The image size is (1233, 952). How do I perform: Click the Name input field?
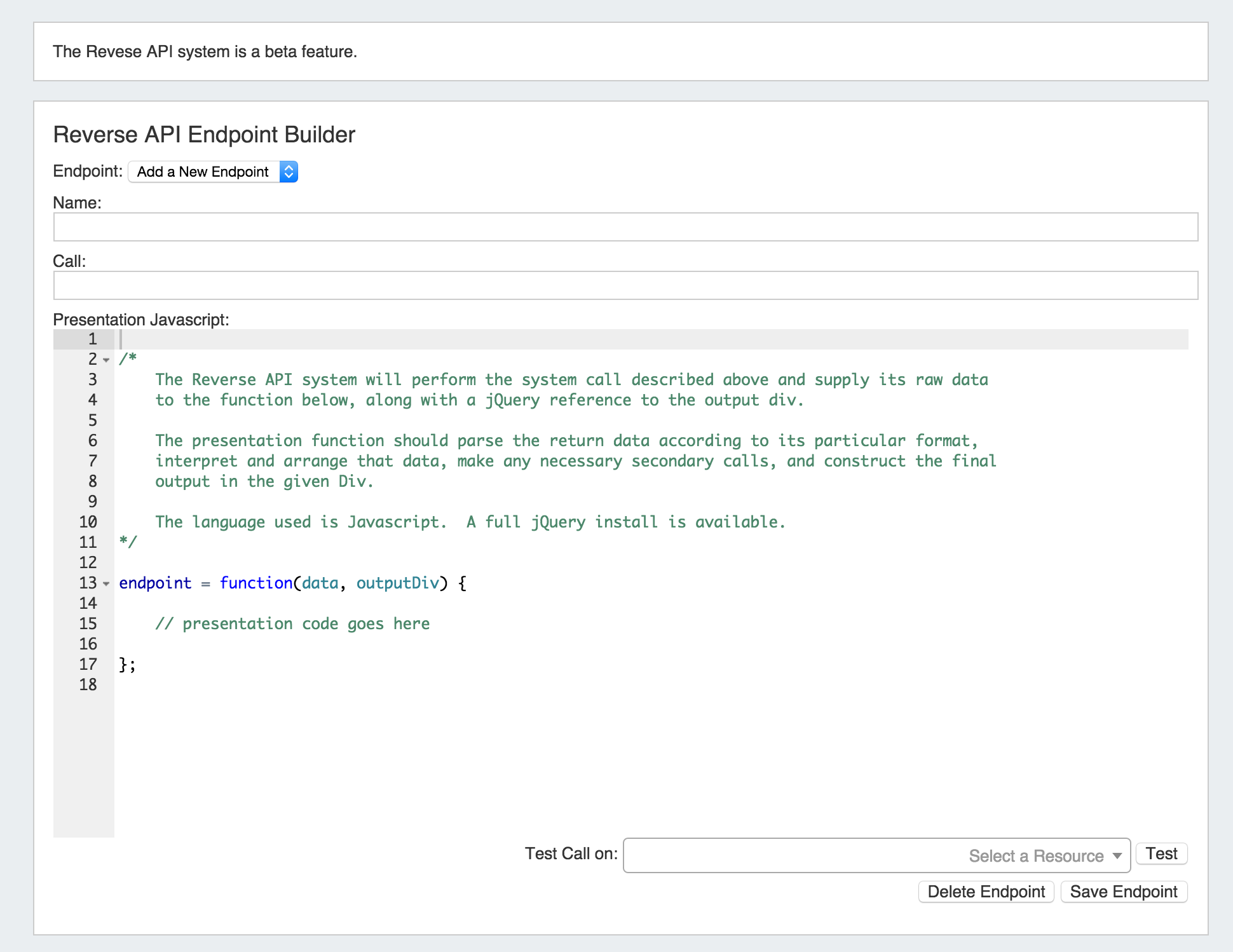(625, 227)
